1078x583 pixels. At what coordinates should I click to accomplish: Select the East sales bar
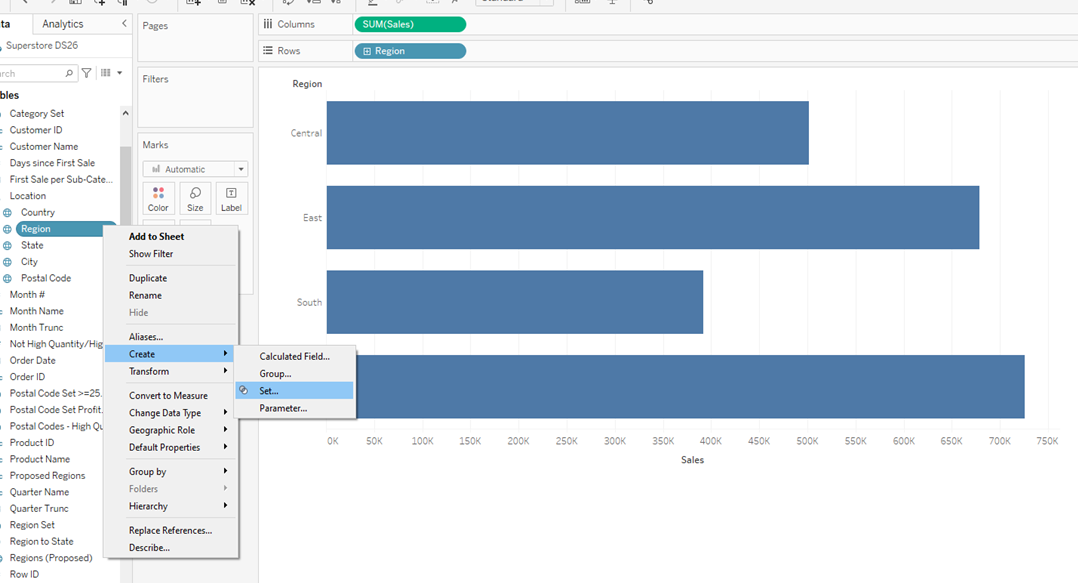click(x=652, y=217)
